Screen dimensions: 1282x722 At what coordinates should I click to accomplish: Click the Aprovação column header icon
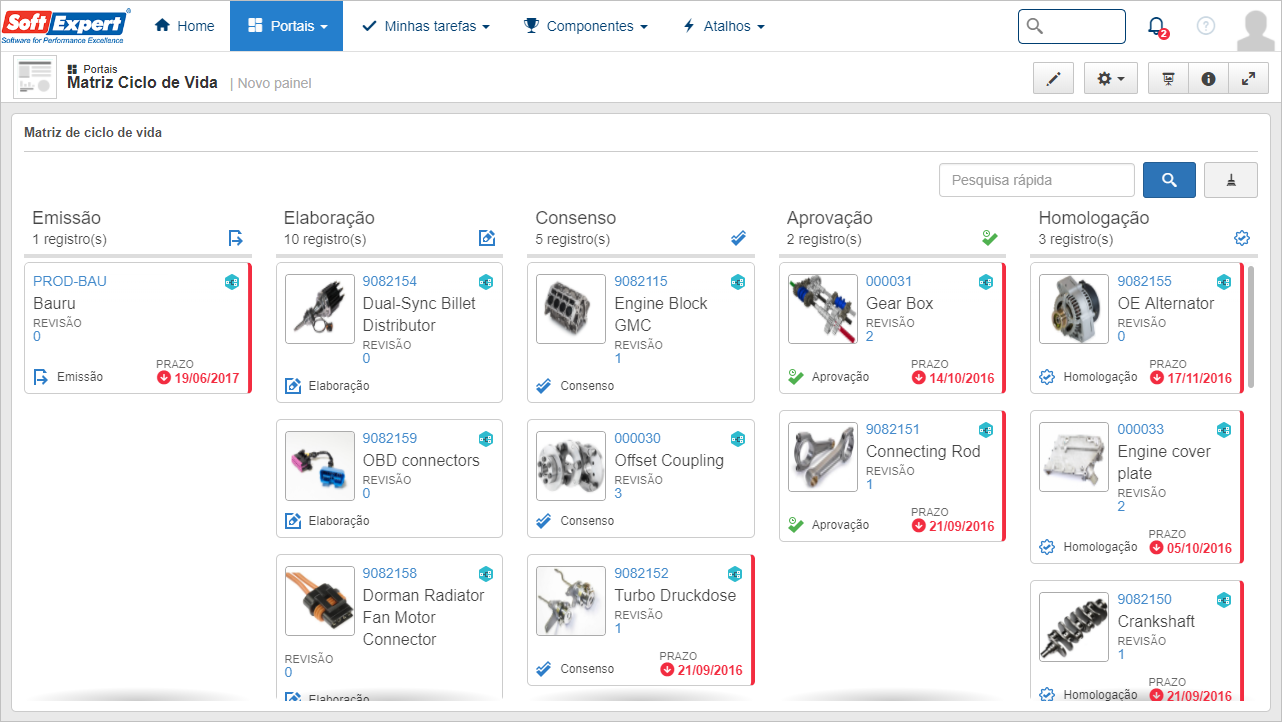click(990, 238)
